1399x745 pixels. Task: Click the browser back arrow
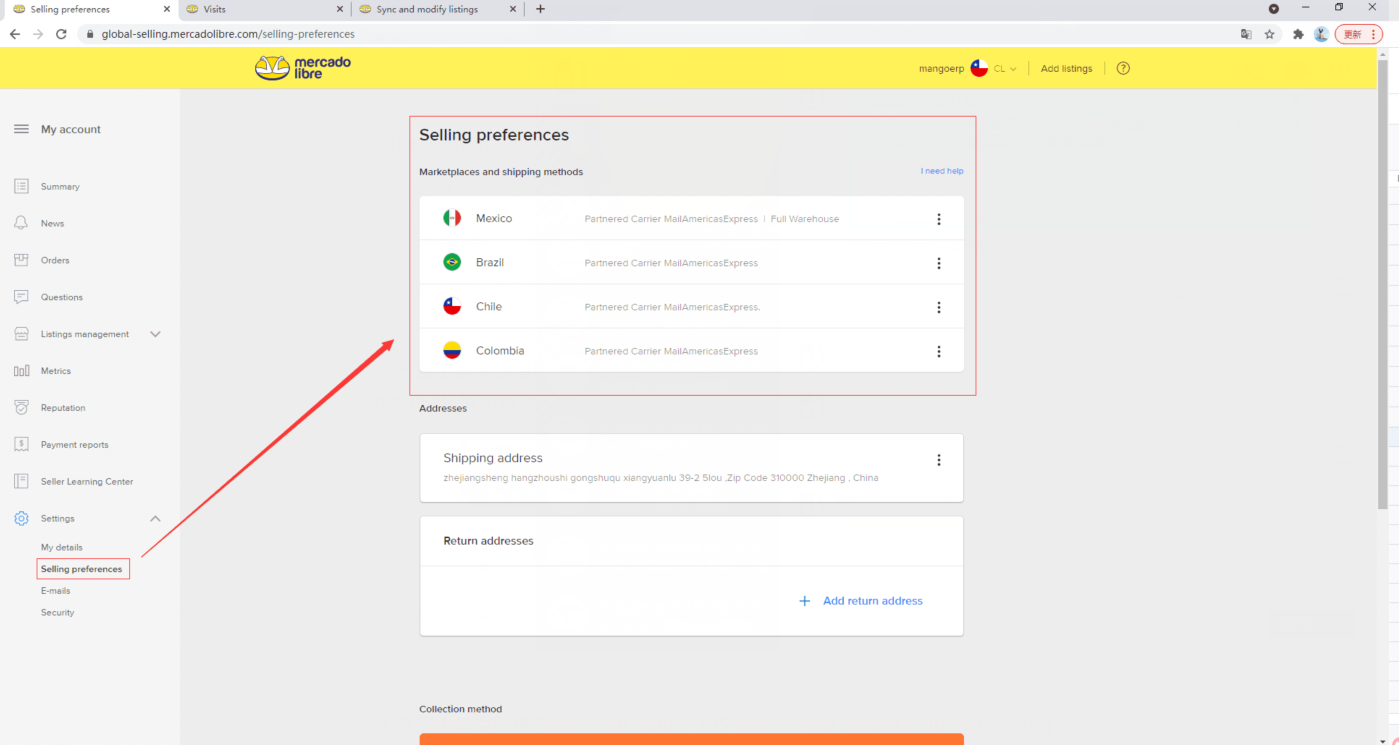[15, 34]
